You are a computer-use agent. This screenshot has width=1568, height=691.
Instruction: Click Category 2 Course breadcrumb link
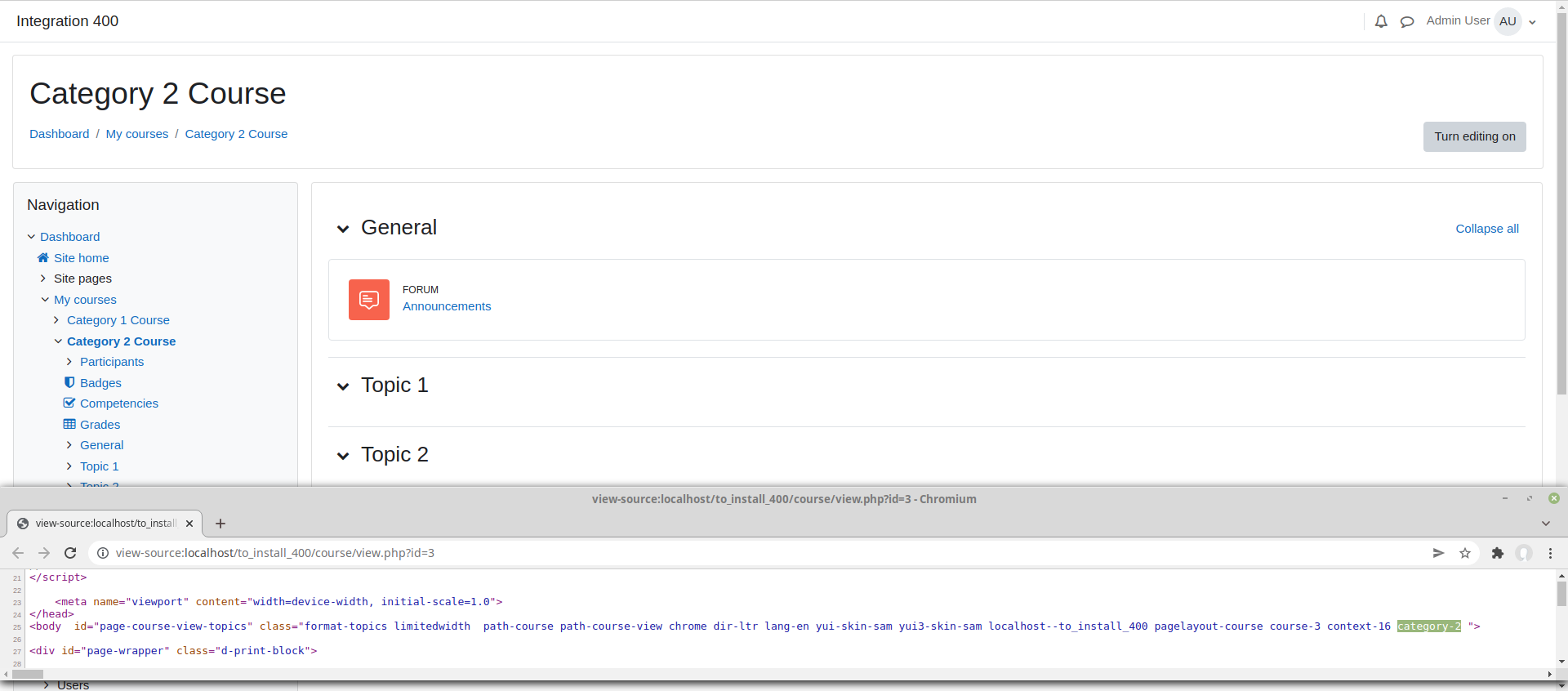pyautogui.click(x=236, y=134)
